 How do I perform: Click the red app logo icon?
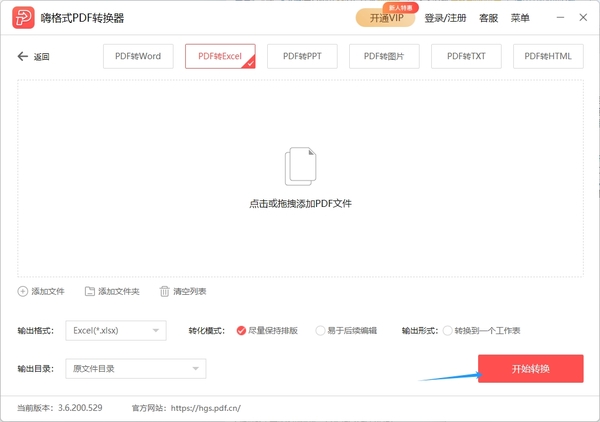pyautogui.click(x=22, y=18)
